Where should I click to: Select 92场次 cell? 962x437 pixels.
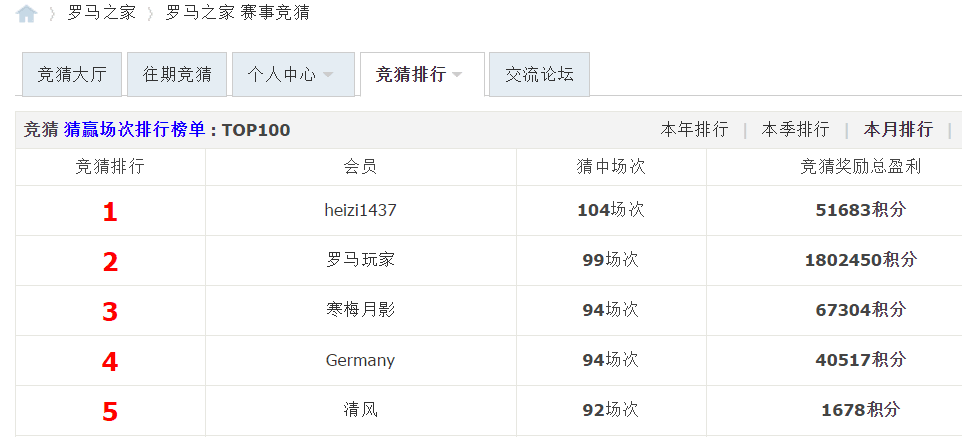(611, 409)
